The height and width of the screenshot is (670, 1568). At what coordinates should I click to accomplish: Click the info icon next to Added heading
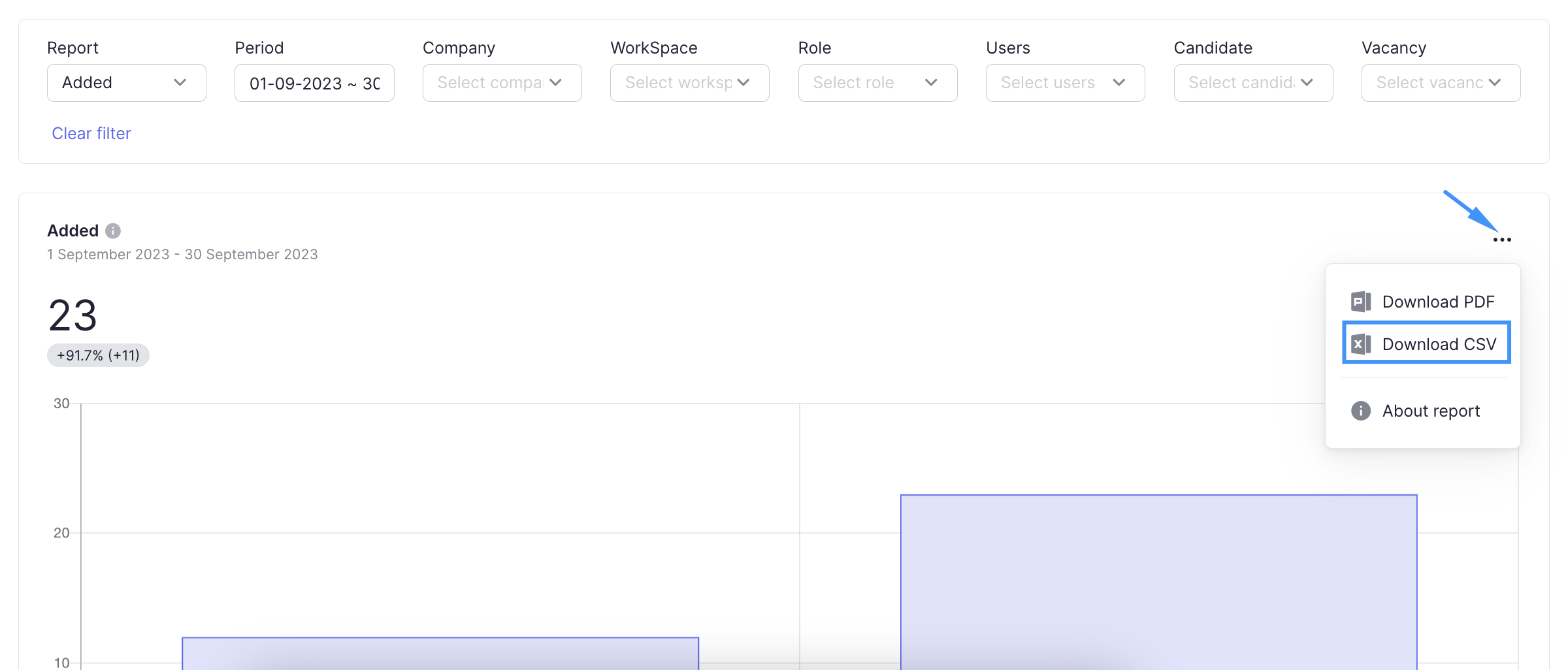coord(113,231)
